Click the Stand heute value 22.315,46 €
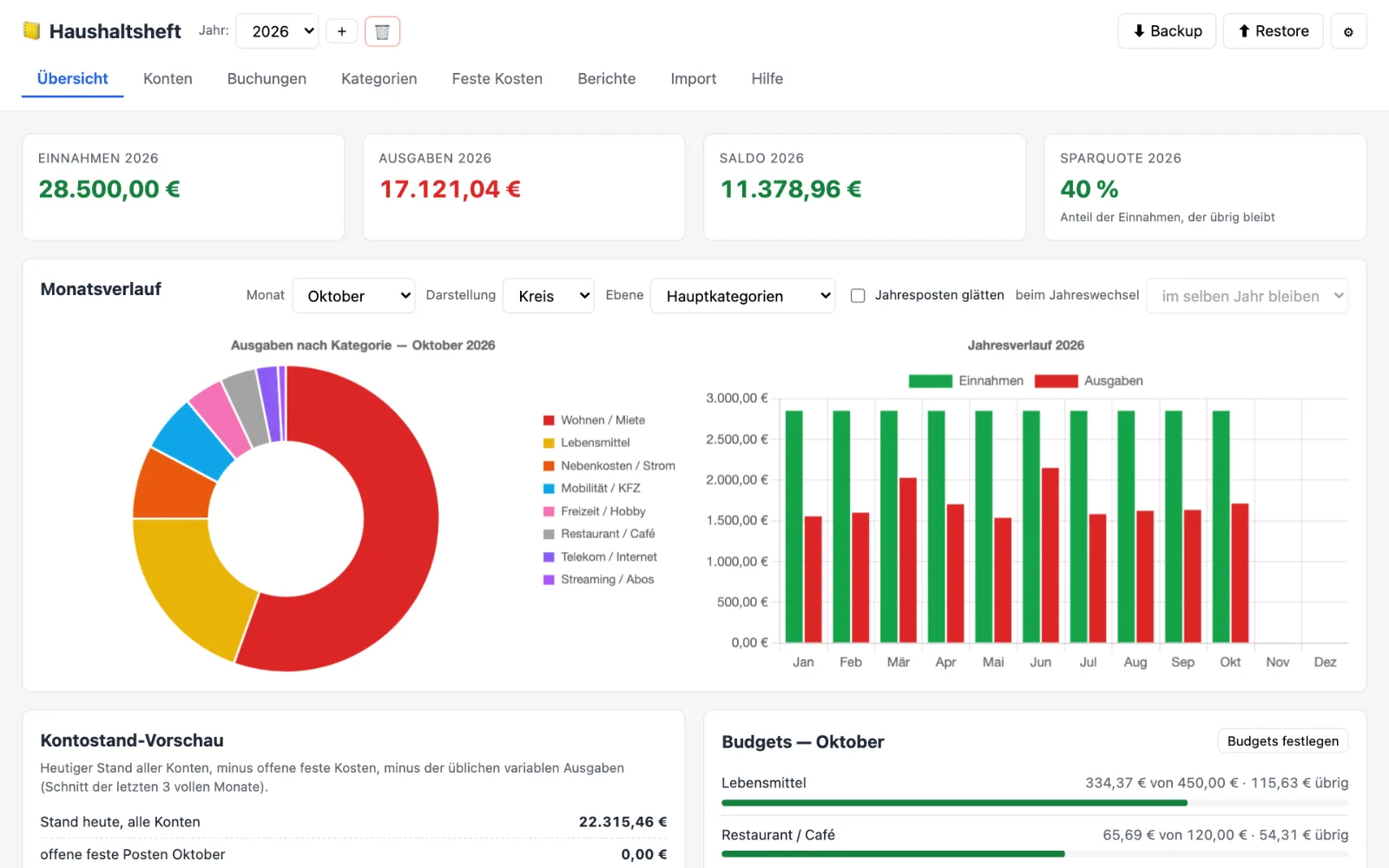Screen dimensions: 1389x868 point(622,822)
